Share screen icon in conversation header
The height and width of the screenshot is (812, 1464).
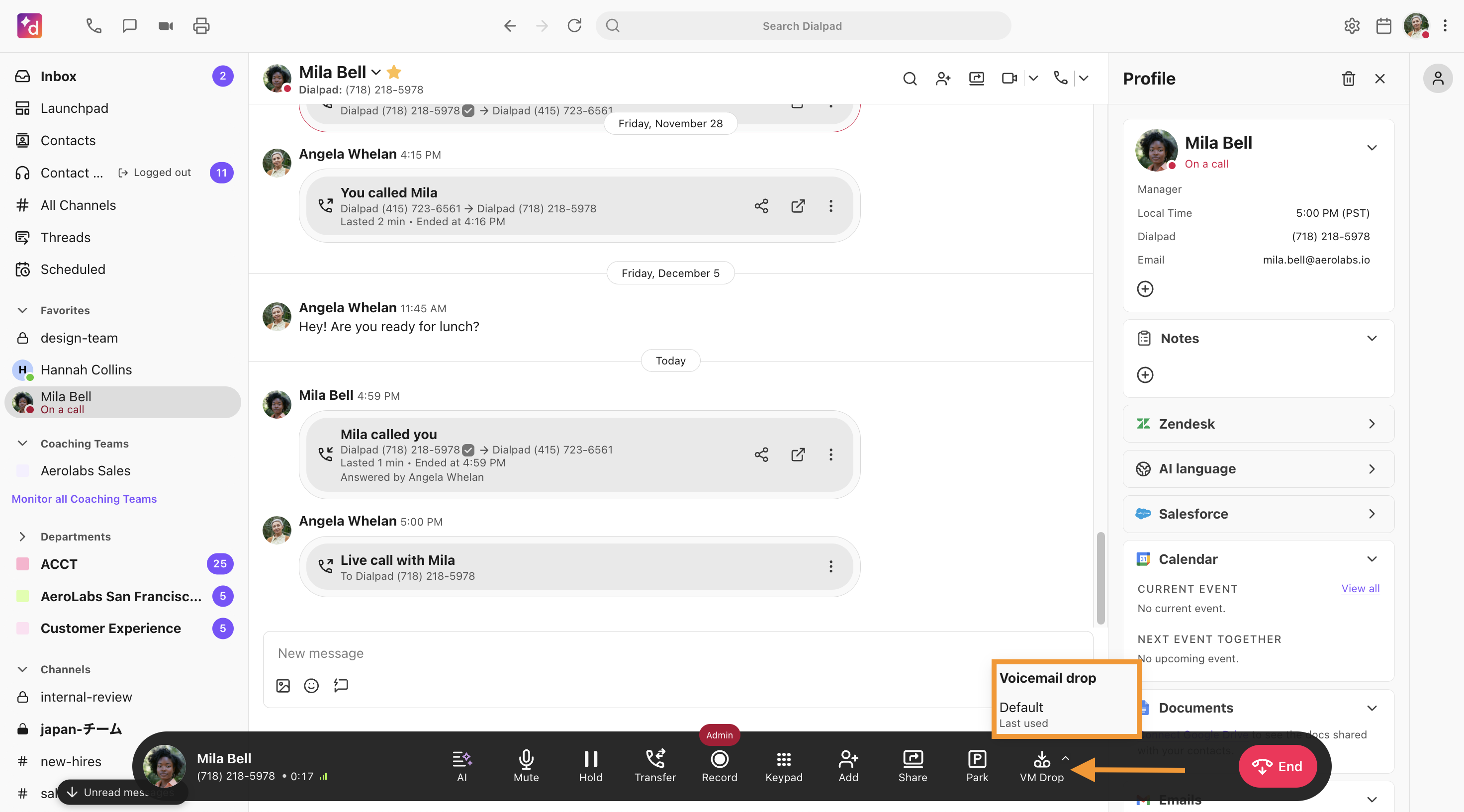coord(976,79)
